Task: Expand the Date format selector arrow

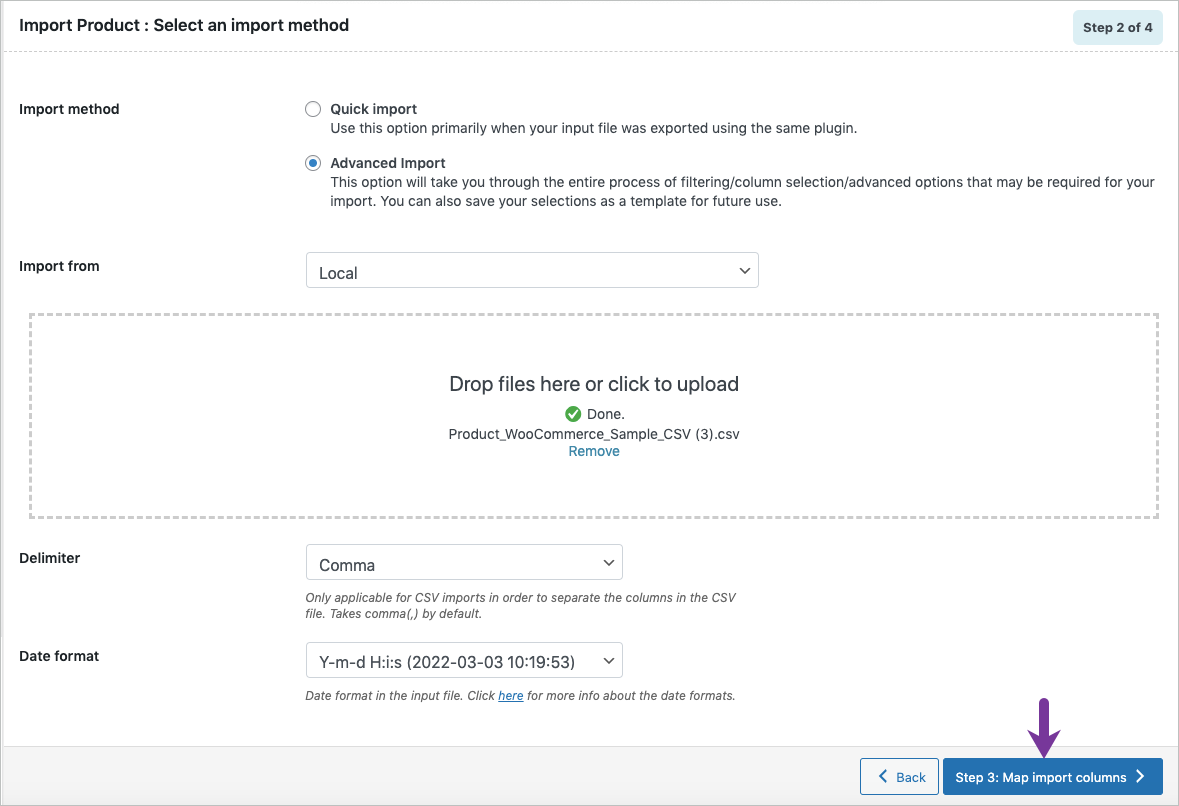Action: click(609, 660)
